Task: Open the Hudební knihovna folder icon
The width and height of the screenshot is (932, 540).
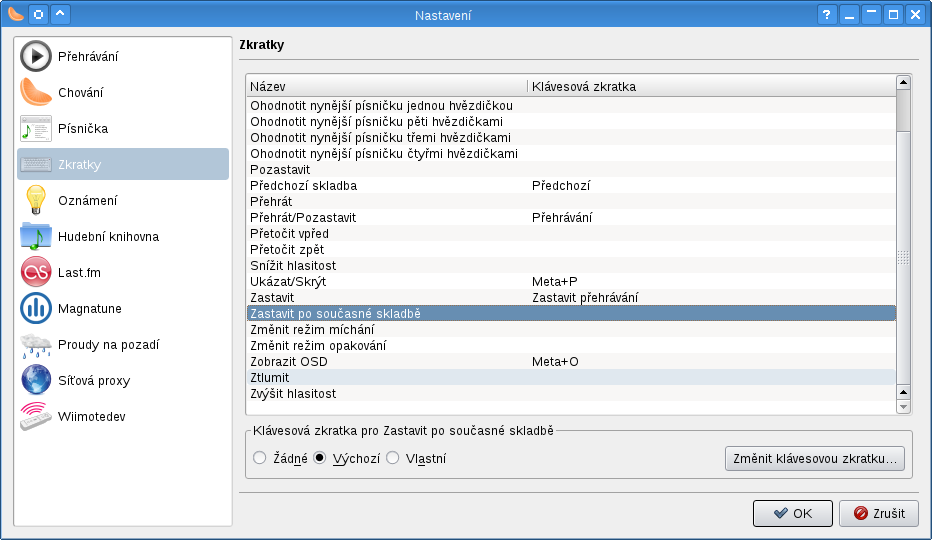Action: (36, 236)
